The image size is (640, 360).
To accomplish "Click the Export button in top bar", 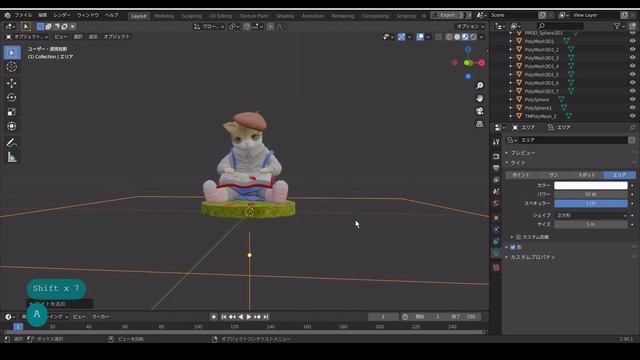I will [448, 15].
